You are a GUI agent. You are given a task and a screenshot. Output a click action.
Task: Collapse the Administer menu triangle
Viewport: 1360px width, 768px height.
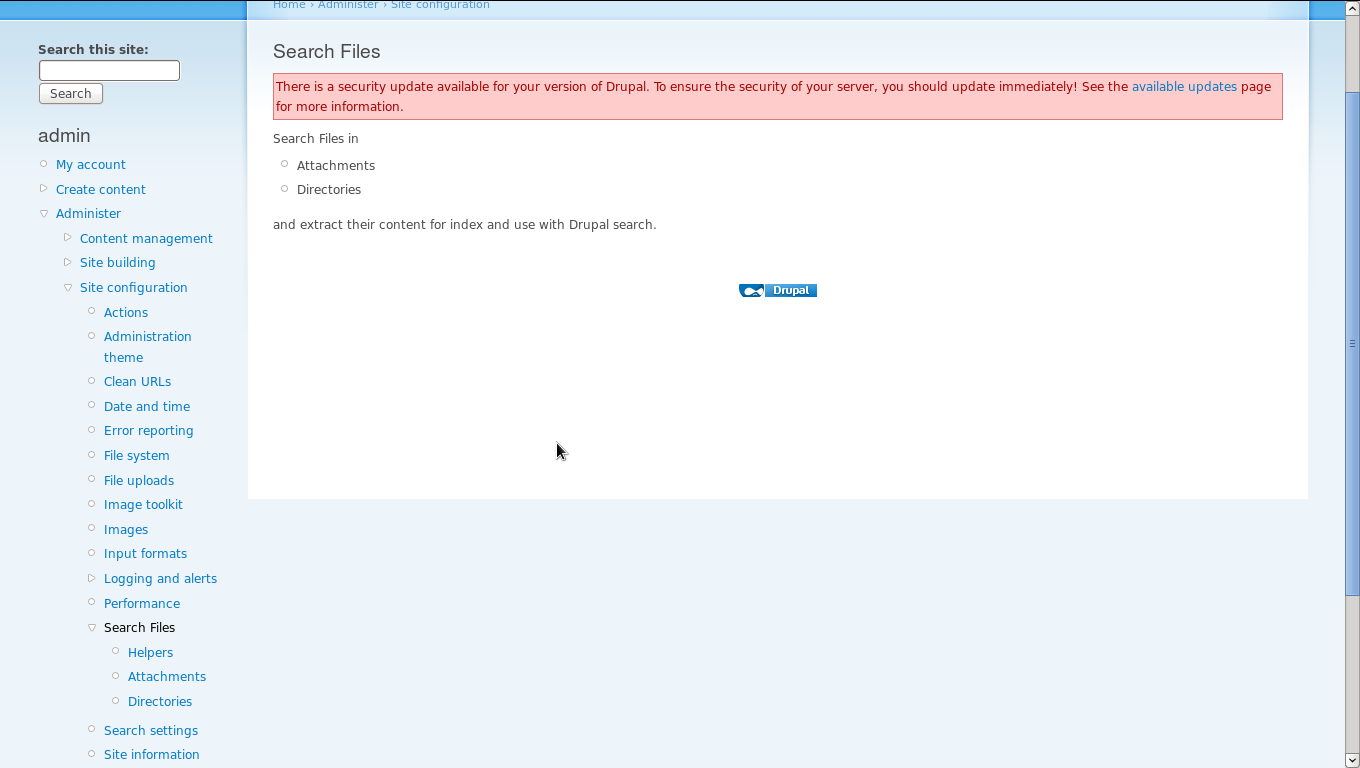44,214
